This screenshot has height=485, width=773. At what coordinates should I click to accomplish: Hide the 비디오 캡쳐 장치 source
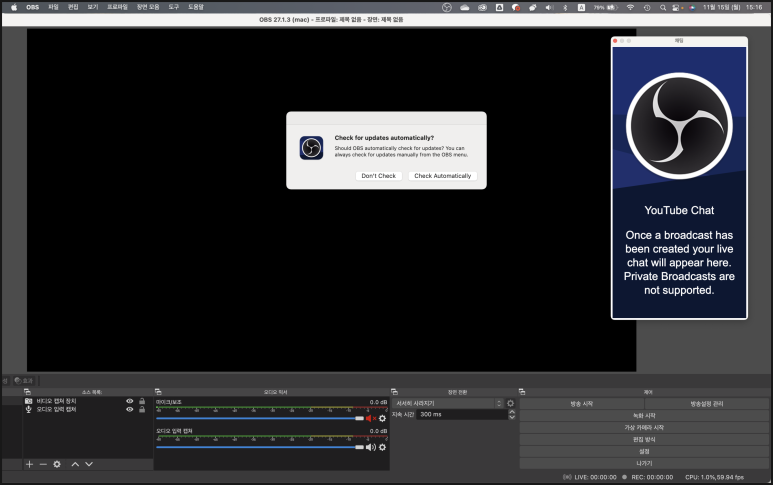coord(130,401)
